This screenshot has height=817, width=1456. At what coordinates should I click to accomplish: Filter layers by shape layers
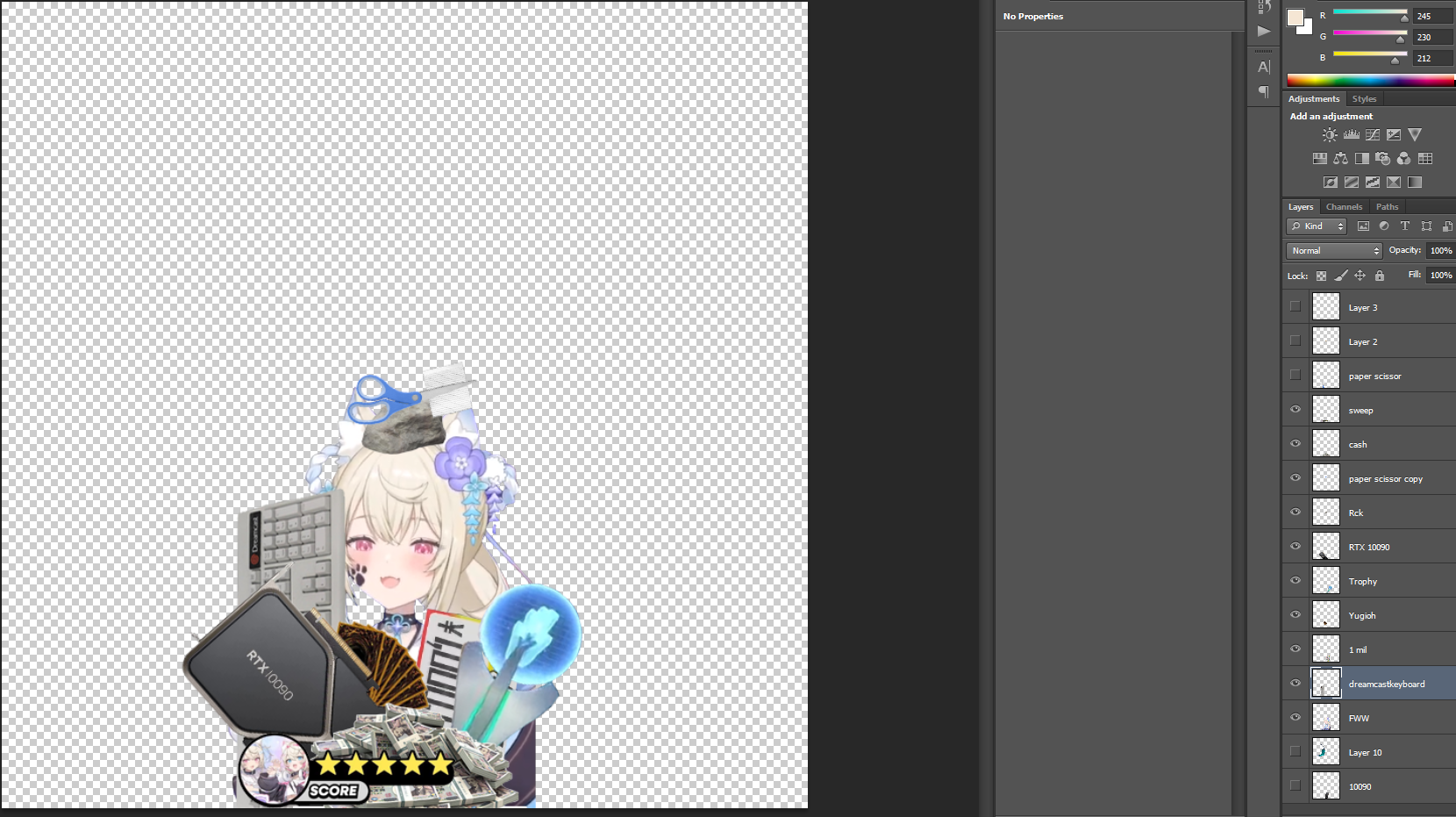[x=1426, y=226]
